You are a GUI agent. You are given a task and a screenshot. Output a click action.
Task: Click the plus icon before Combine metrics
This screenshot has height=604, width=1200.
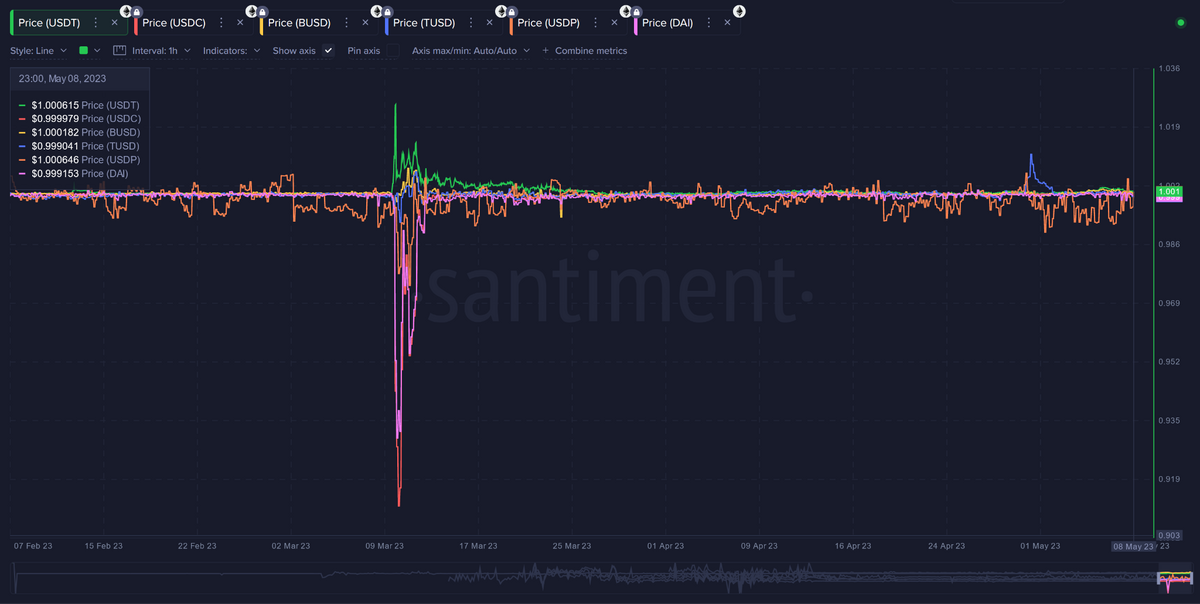pyautogui.click(x=545, y=50)
